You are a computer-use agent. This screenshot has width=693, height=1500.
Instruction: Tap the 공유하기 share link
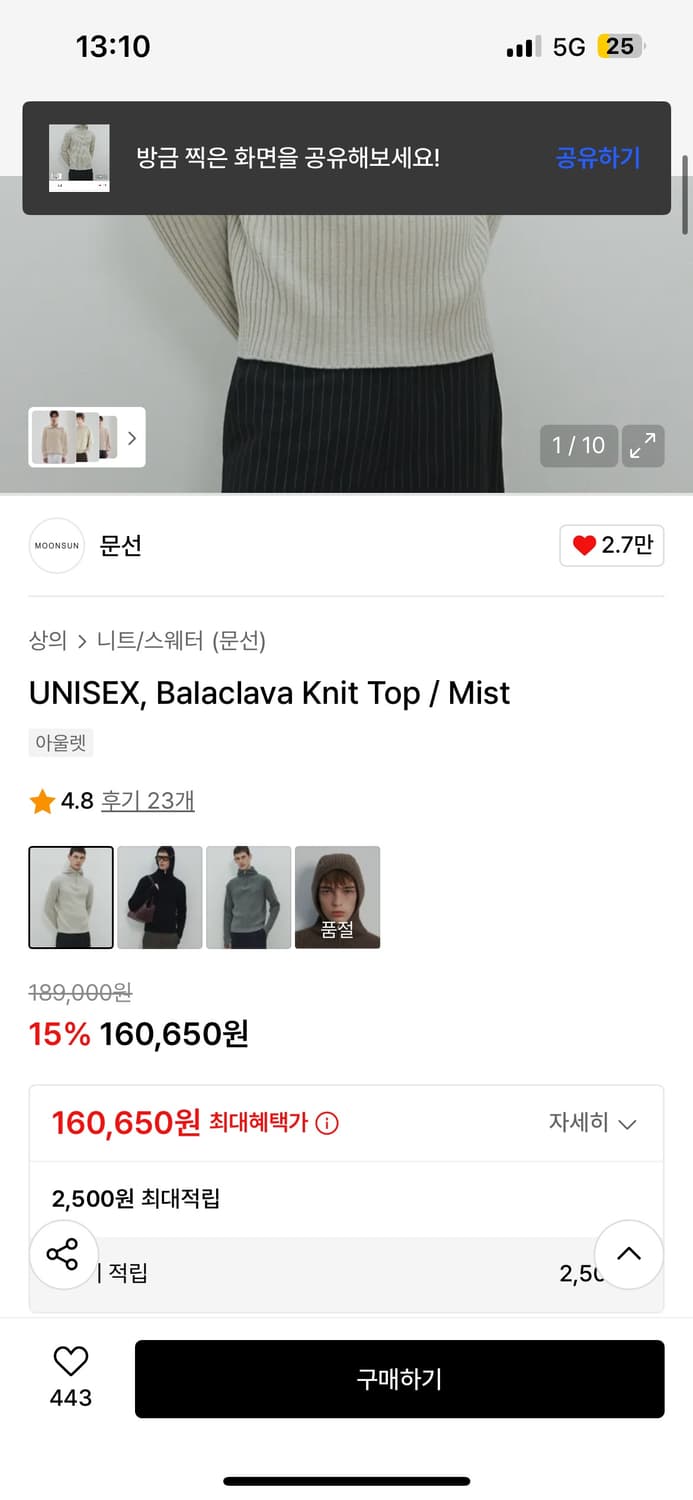(597, 158)
